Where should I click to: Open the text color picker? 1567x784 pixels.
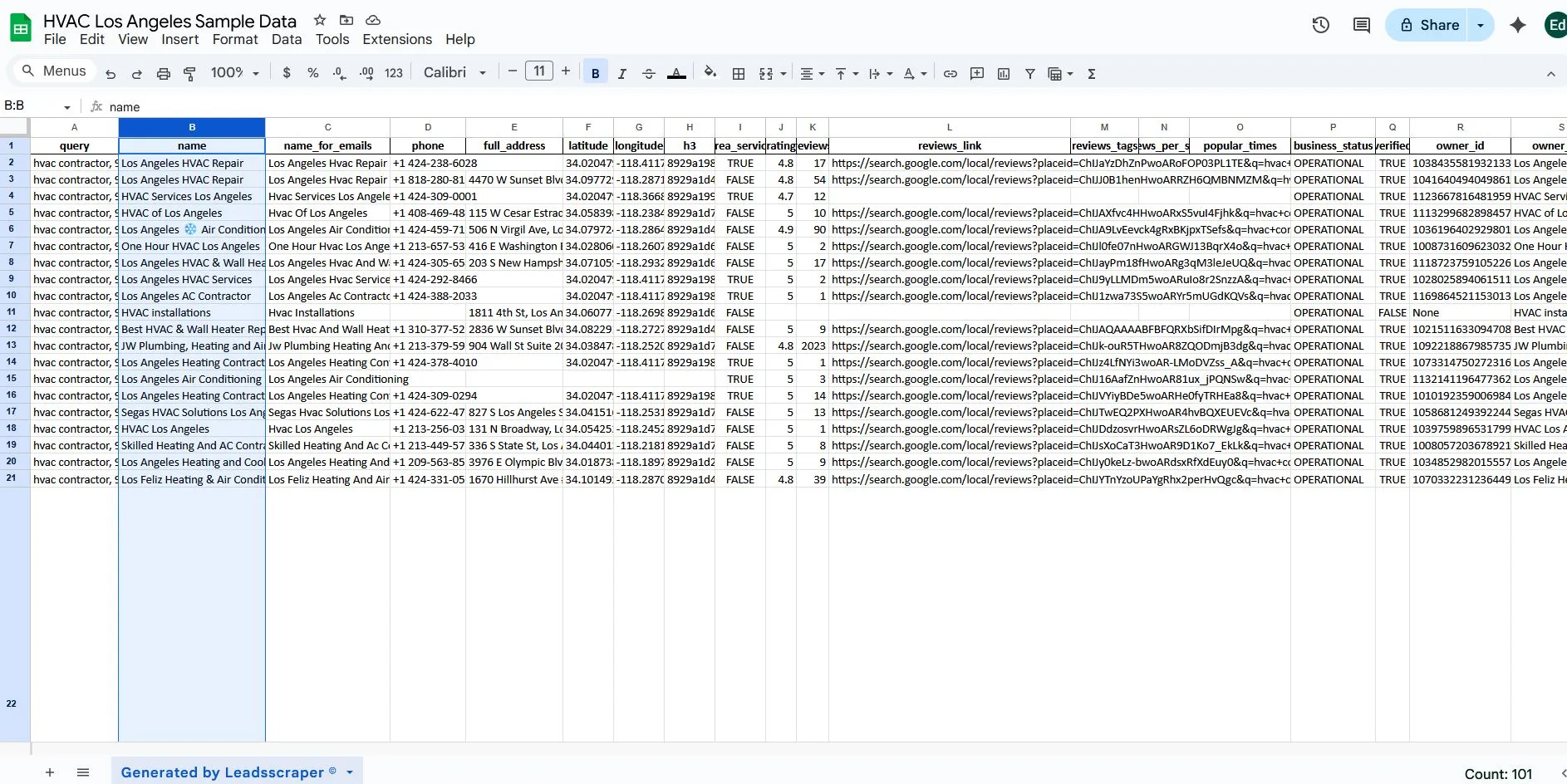tap(677, 74)
